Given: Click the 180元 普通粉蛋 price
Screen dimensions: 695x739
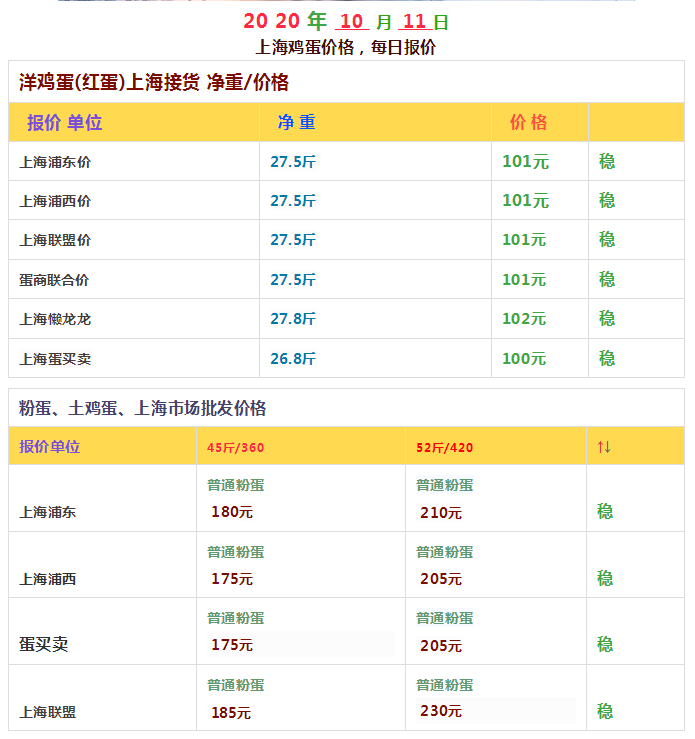Looking at the screenshot, I should pyautogui.click(x=232, y=512).
